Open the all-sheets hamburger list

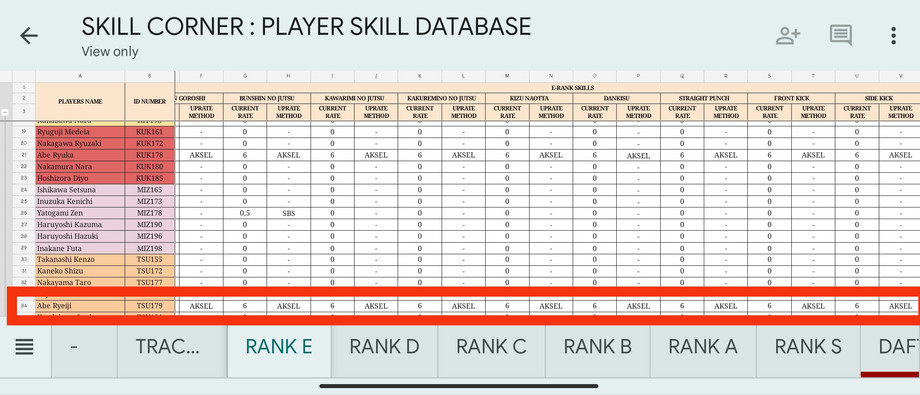[x=25, y=347]
